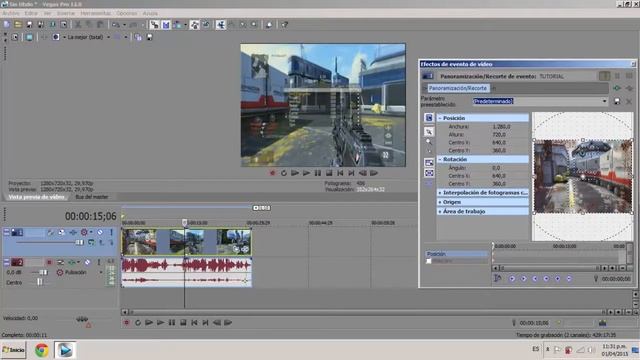
Task: Select the normal edit tool in the Pan/Crop window
Action: click(429, 131)
